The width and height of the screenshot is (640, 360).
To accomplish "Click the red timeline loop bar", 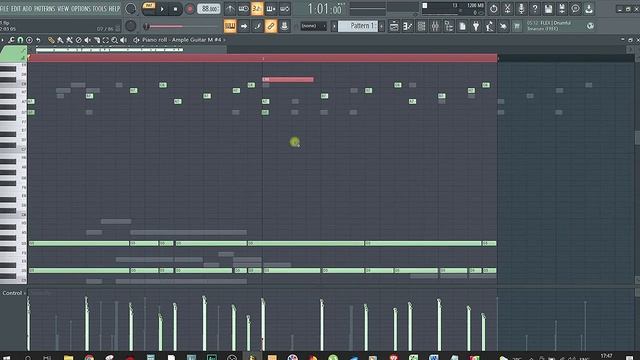I will (x=262, y=58).
